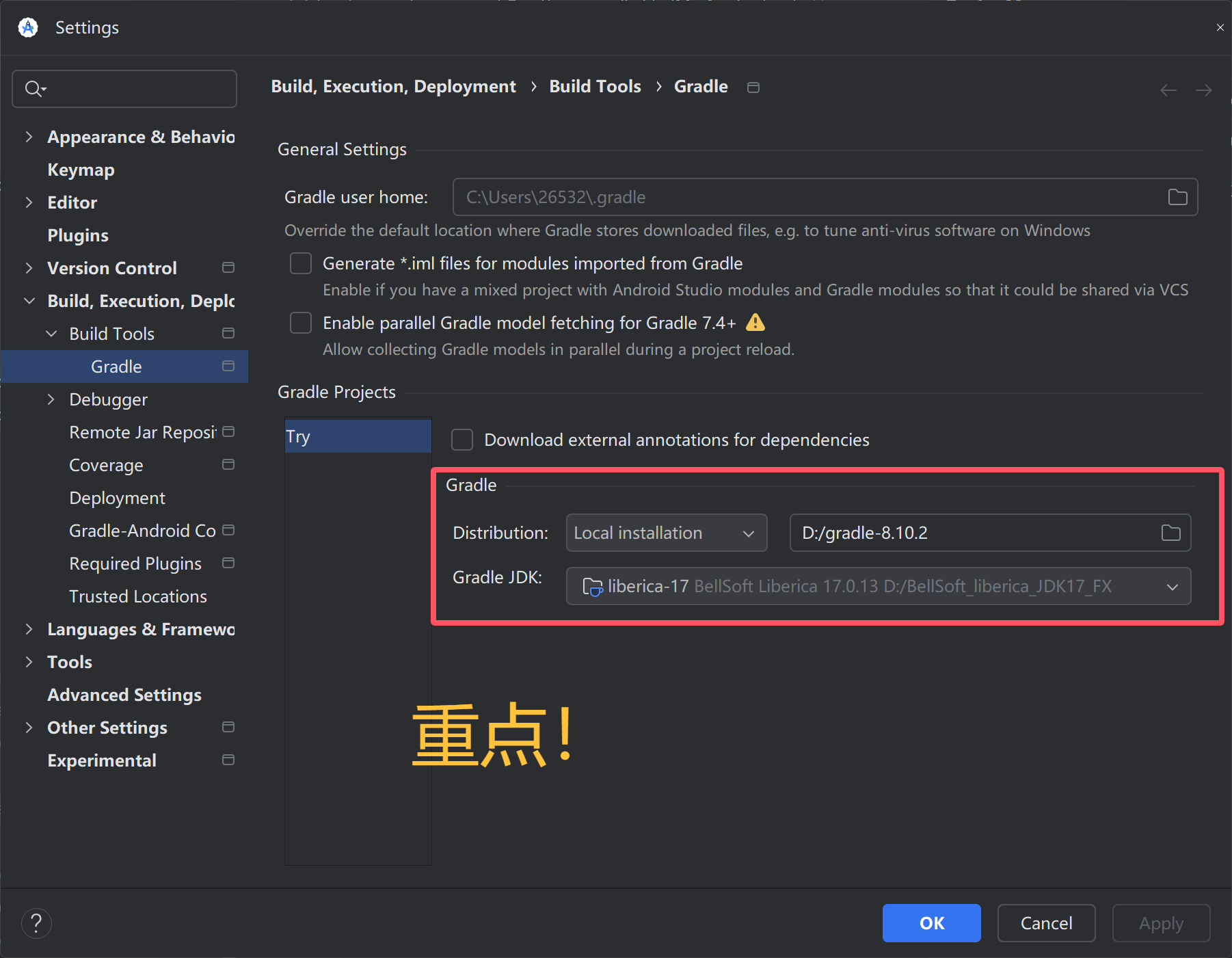Click the search magnifier icon
1232x958 pixels.
click(x=35, y=89)
